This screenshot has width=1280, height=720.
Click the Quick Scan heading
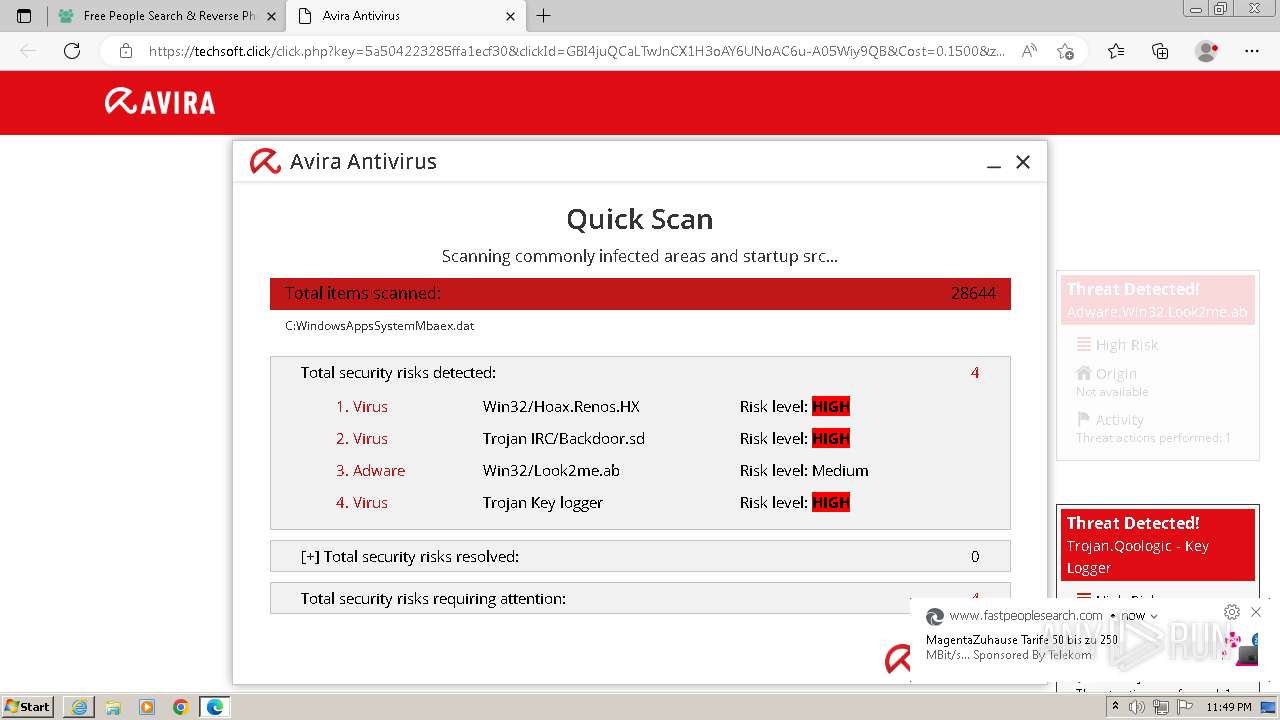pos(640,219)
